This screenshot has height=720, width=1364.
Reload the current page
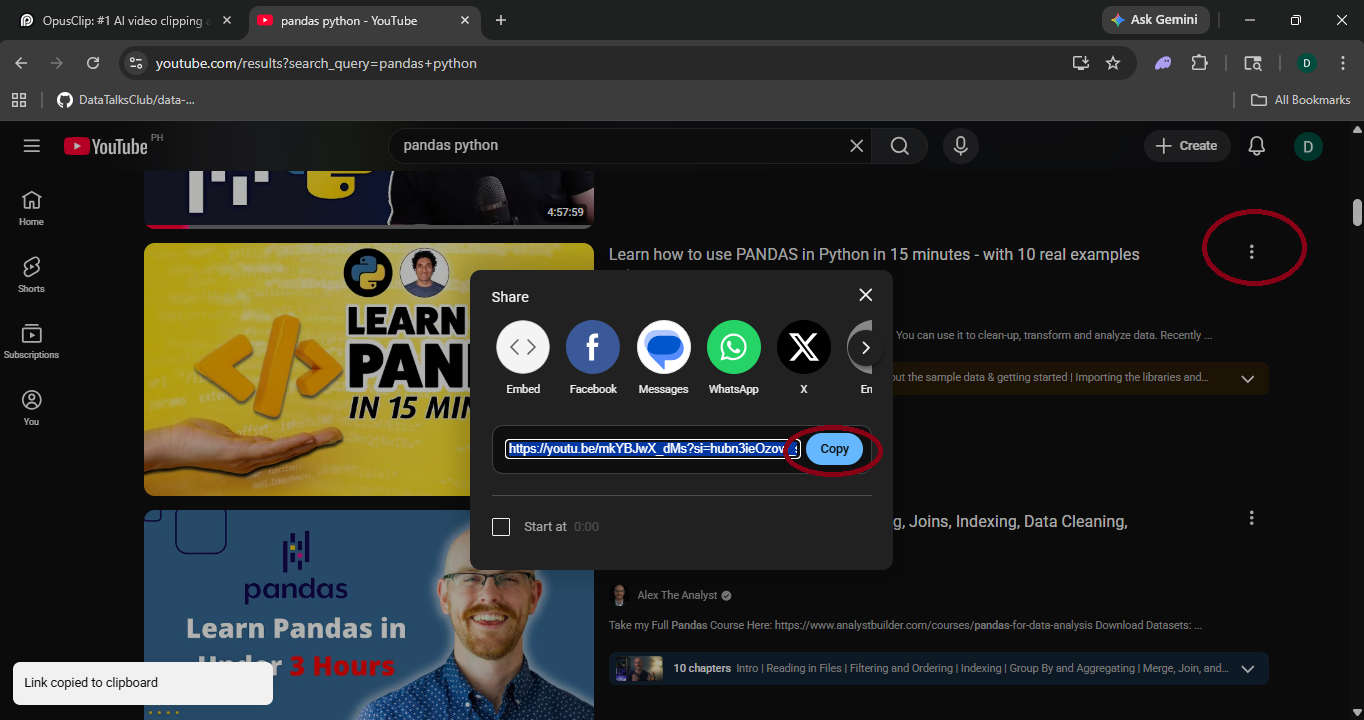click(93, 63)
